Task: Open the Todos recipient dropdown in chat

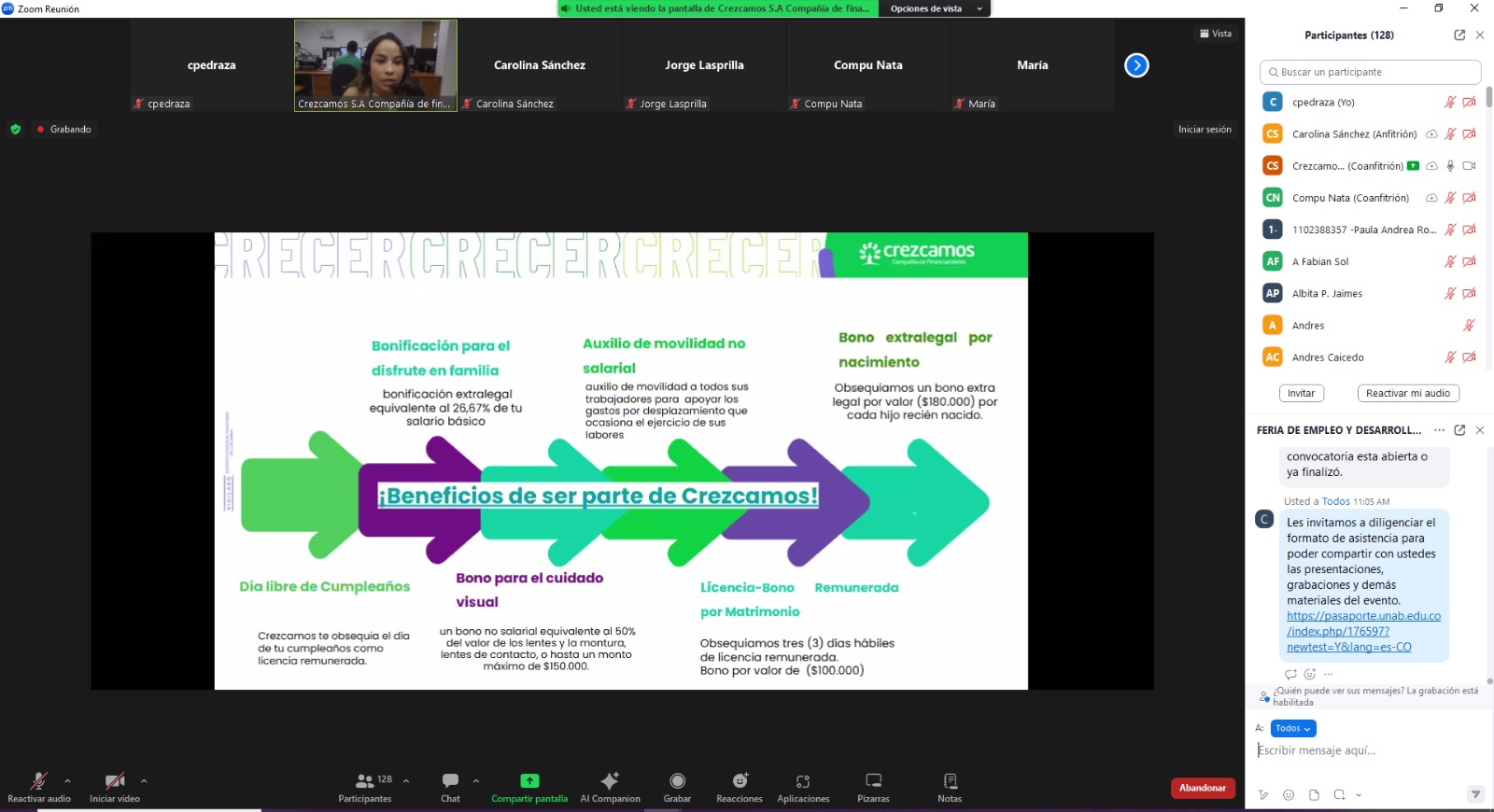Action: 1293,728
